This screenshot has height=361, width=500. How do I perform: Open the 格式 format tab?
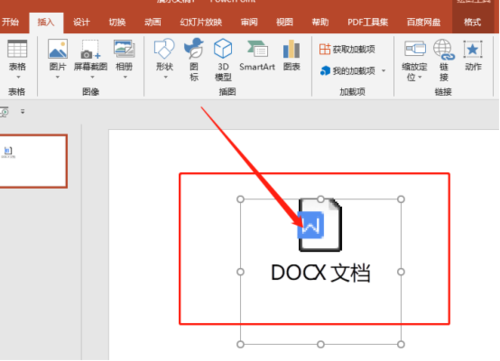pyautogui.click(x=473, y=22)
